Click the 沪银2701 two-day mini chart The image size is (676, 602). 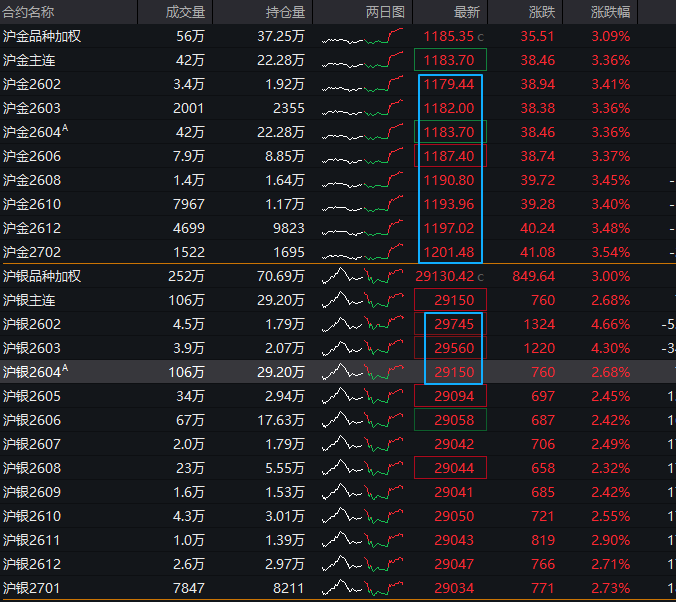coord(362,588)
